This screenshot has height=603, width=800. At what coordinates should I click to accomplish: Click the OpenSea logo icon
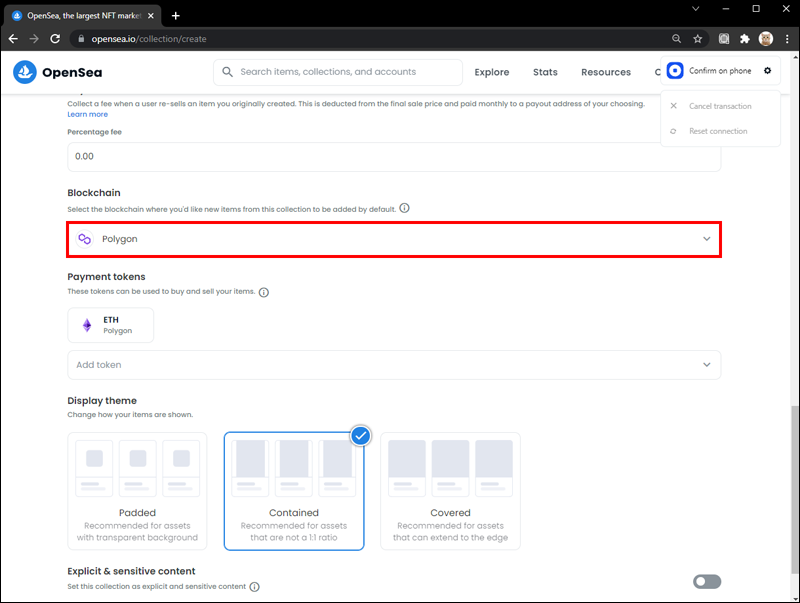(24, 72)
